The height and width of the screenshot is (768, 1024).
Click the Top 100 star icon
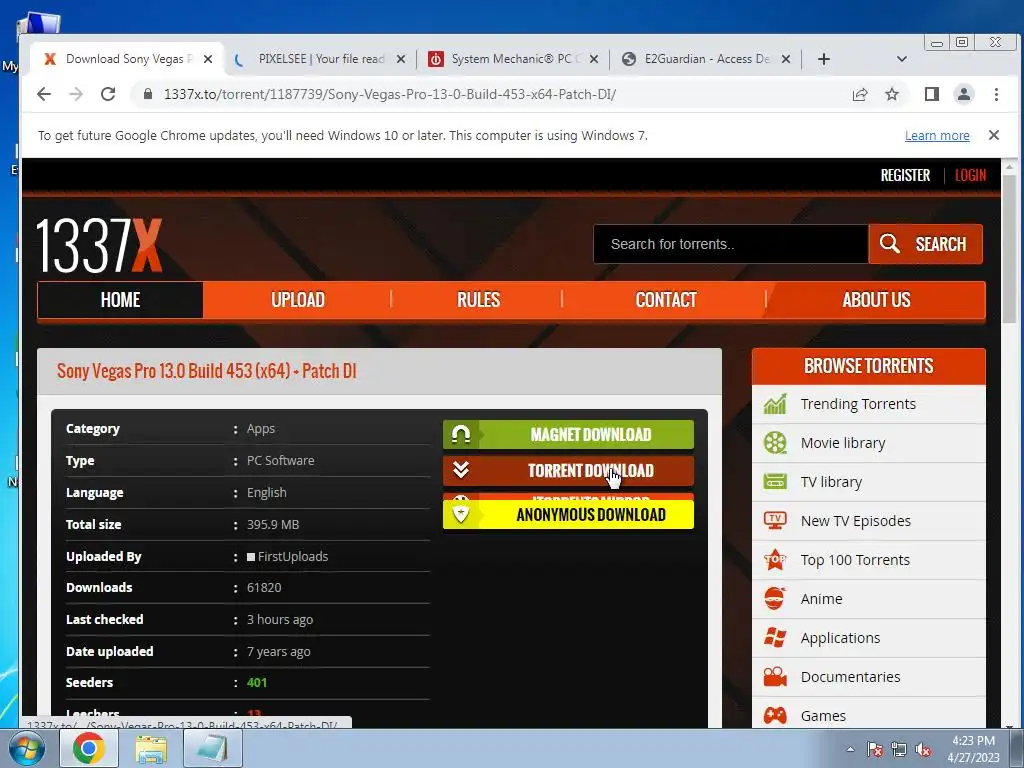(x=775, y=560)
